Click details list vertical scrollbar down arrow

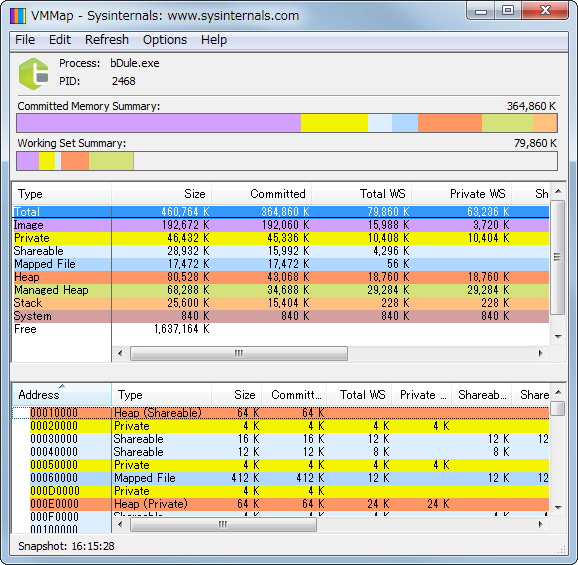coord(558,508)
